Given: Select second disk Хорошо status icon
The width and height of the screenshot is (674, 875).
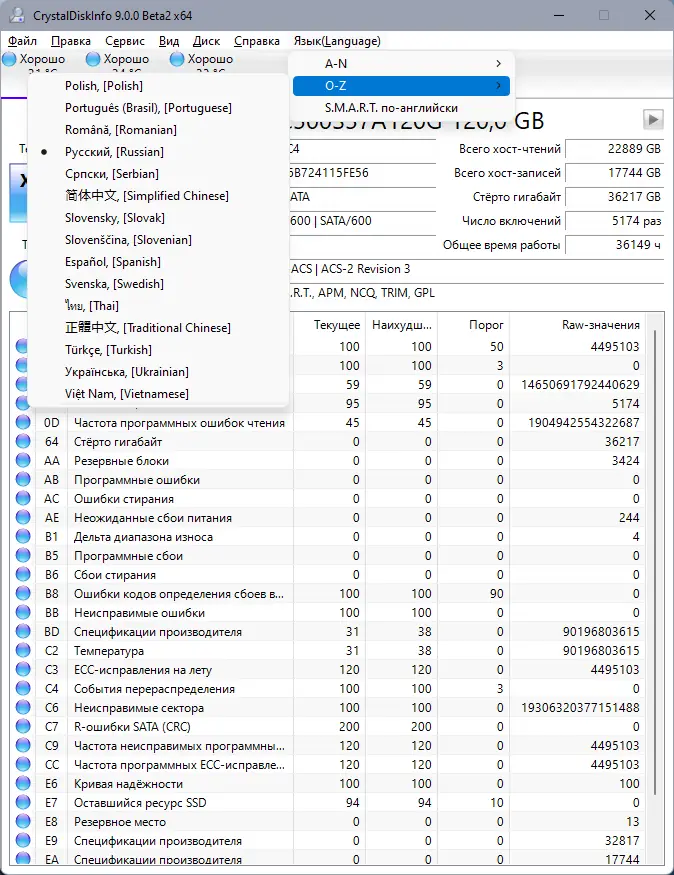Looking at the screenshot, I should click(x=93, y=59).
